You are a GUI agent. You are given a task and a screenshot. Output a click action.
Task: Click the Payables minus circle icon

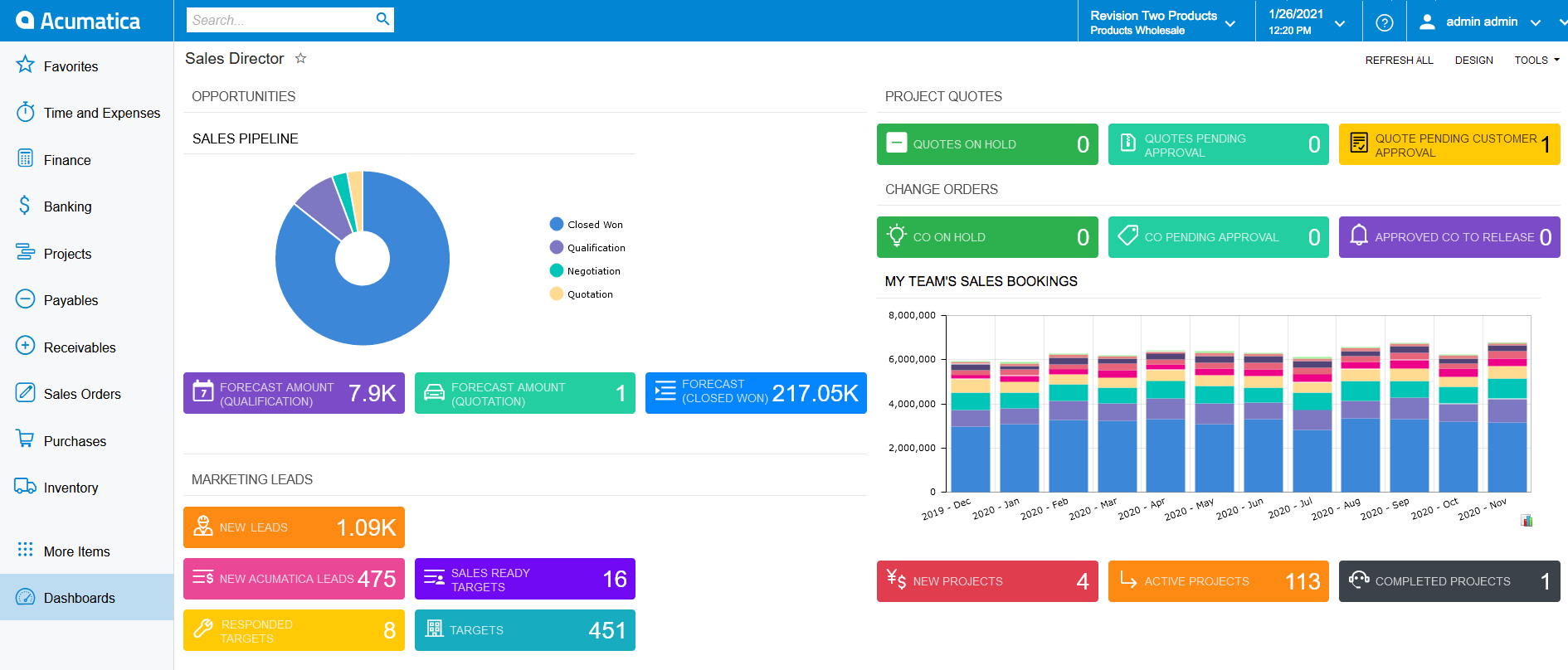click(x=26, y=299)
